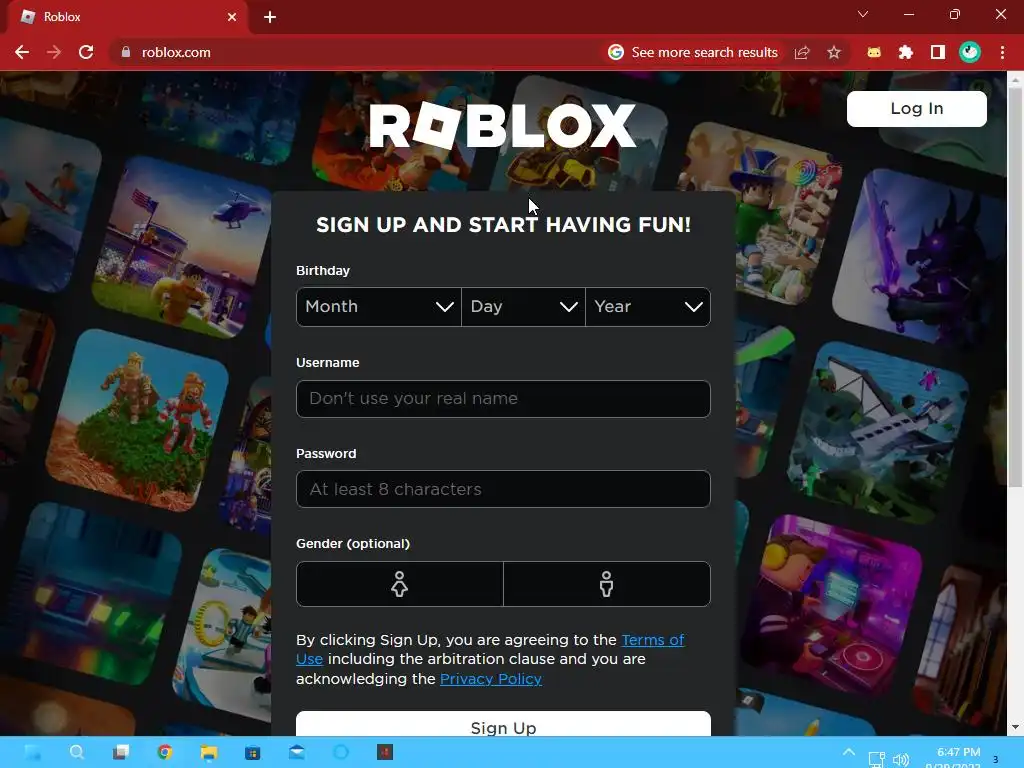This screenshot has height=768, width=1024.
Task: Click the browser forward arrow
Action: 54,52
